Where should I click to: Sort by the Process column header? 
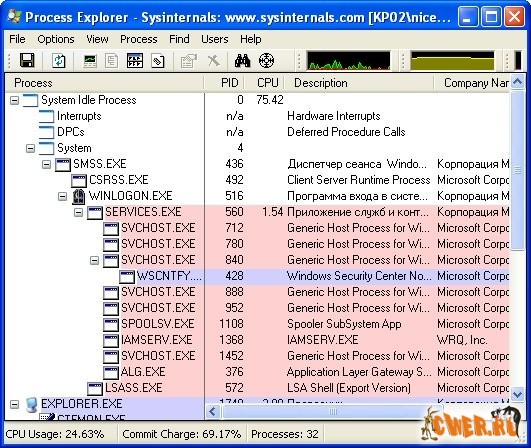click(104, 83)
